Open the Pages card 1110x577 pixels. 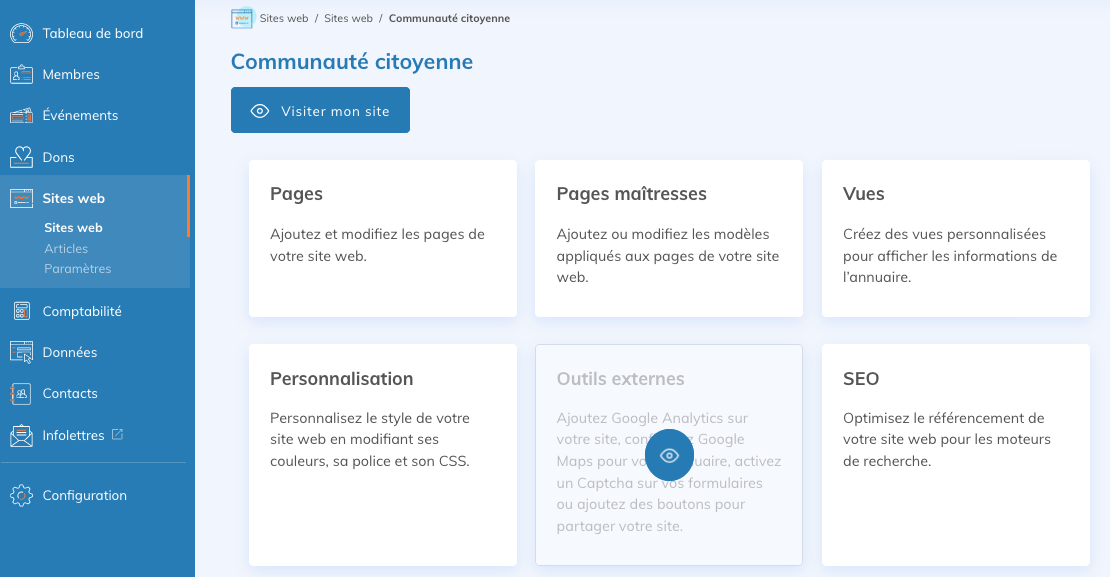382,238
